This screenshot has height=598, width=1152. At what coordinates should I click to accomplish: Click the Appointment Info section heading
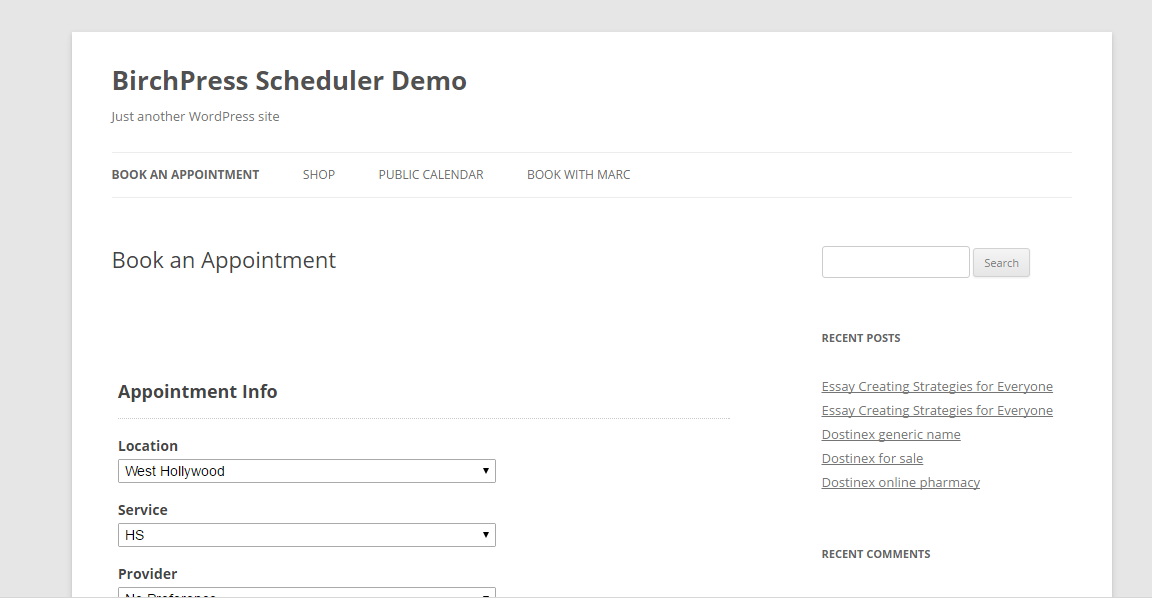pos(198,392)
